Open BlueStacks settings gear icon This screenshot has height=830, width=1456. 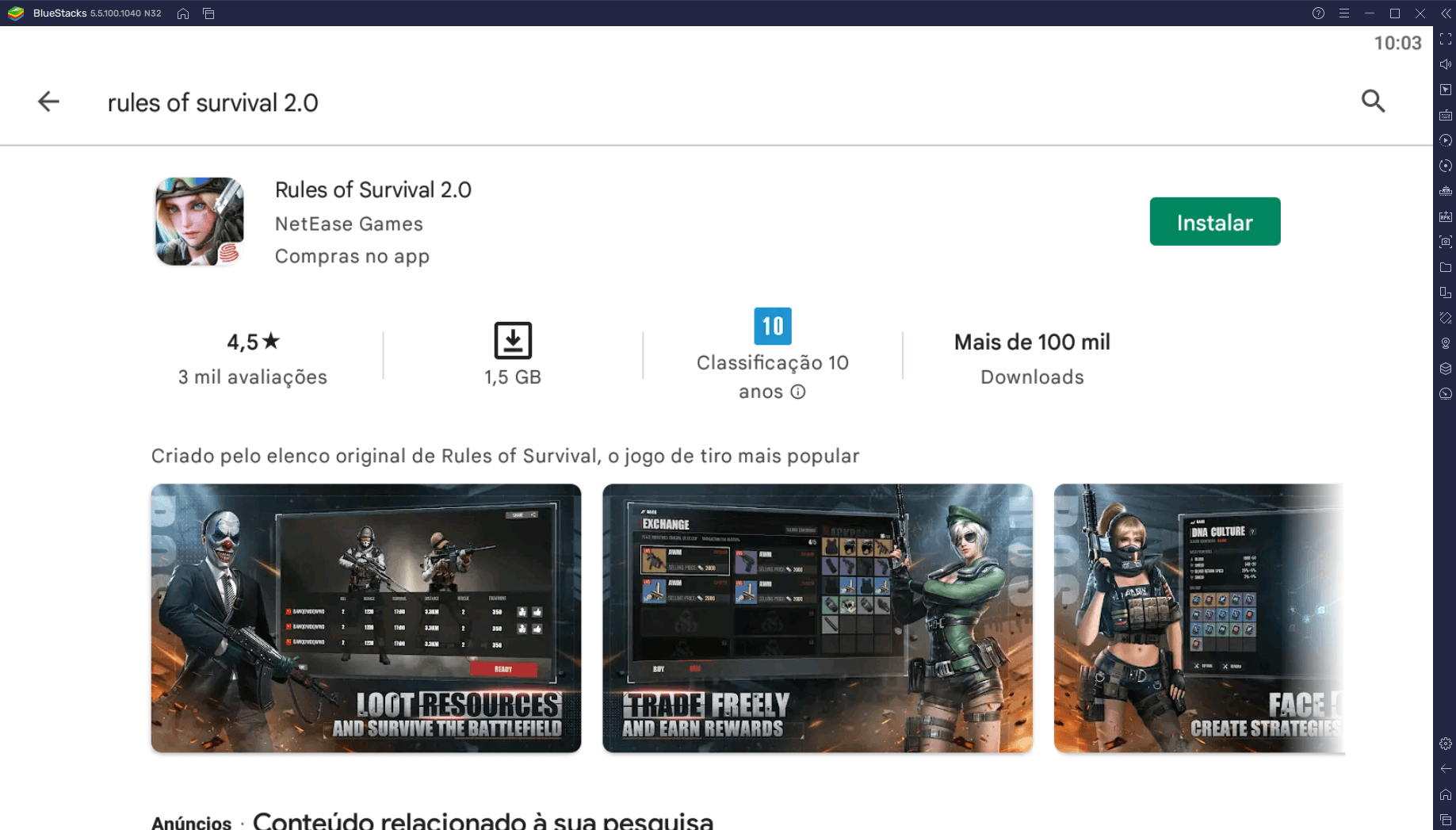(1446, 744)
